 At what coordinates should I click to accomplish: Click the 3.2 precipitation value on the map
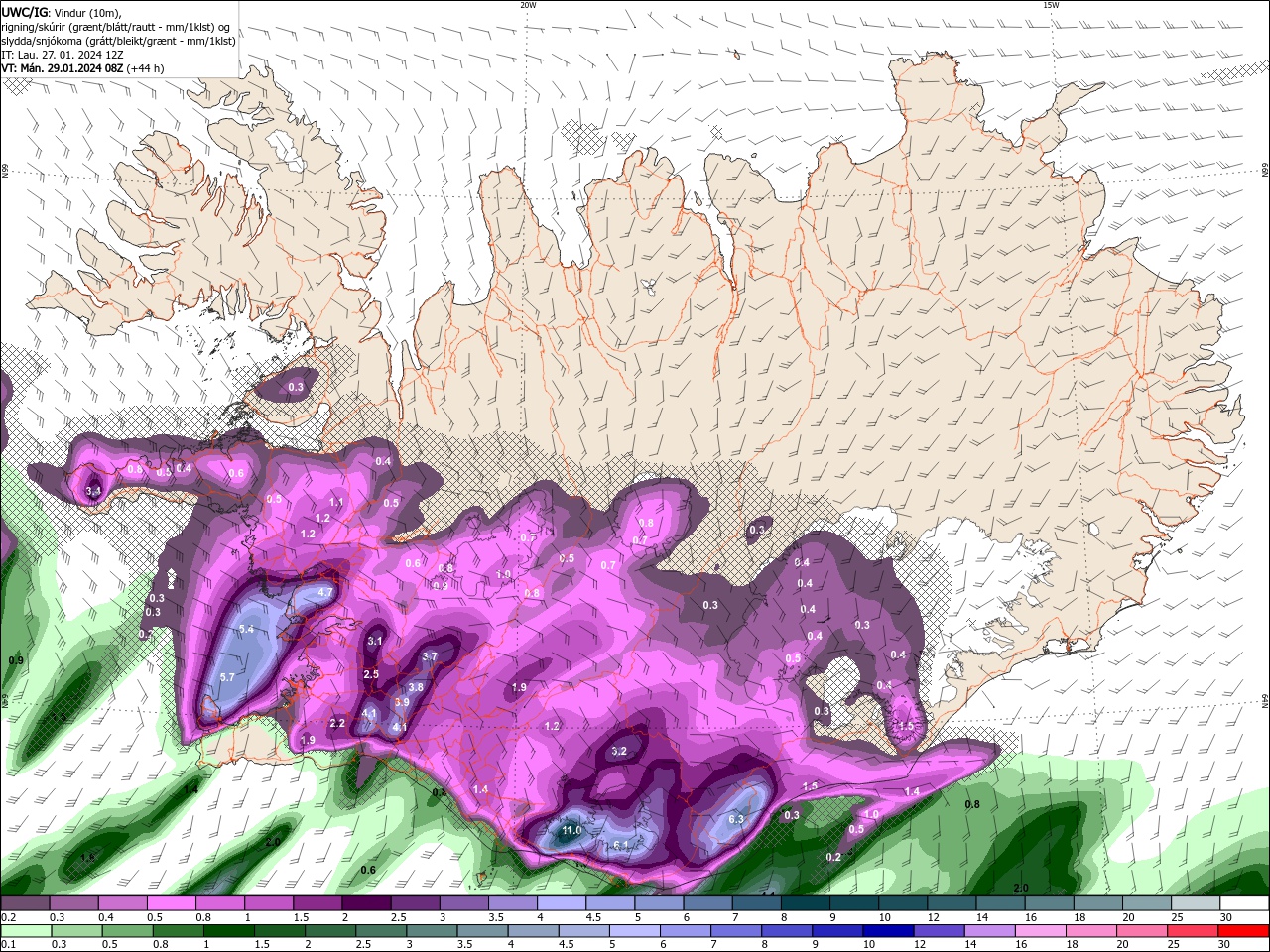[x=619, y=751]
